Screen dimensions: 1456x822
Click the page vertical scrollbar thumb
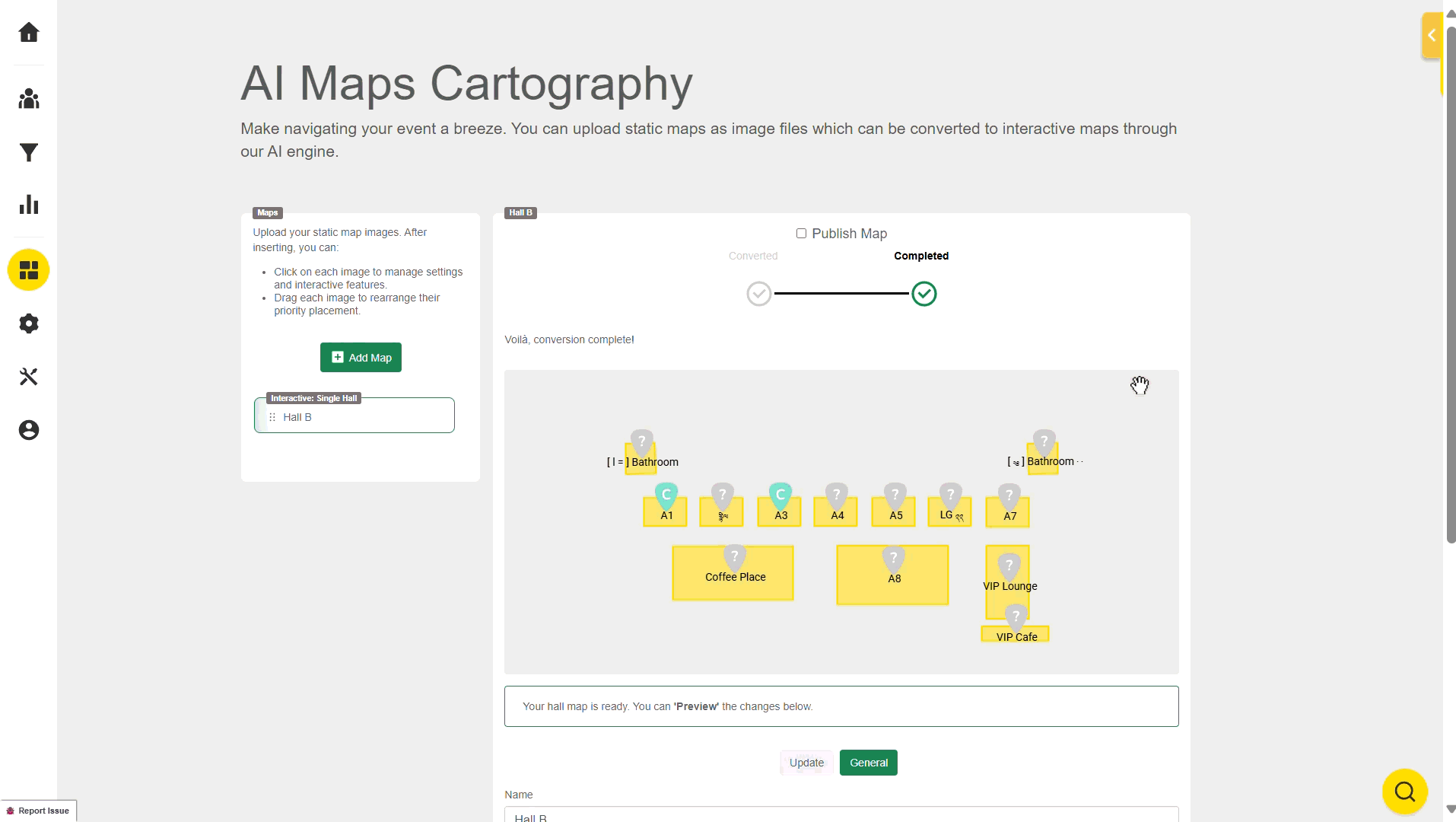pos(1451,282)
